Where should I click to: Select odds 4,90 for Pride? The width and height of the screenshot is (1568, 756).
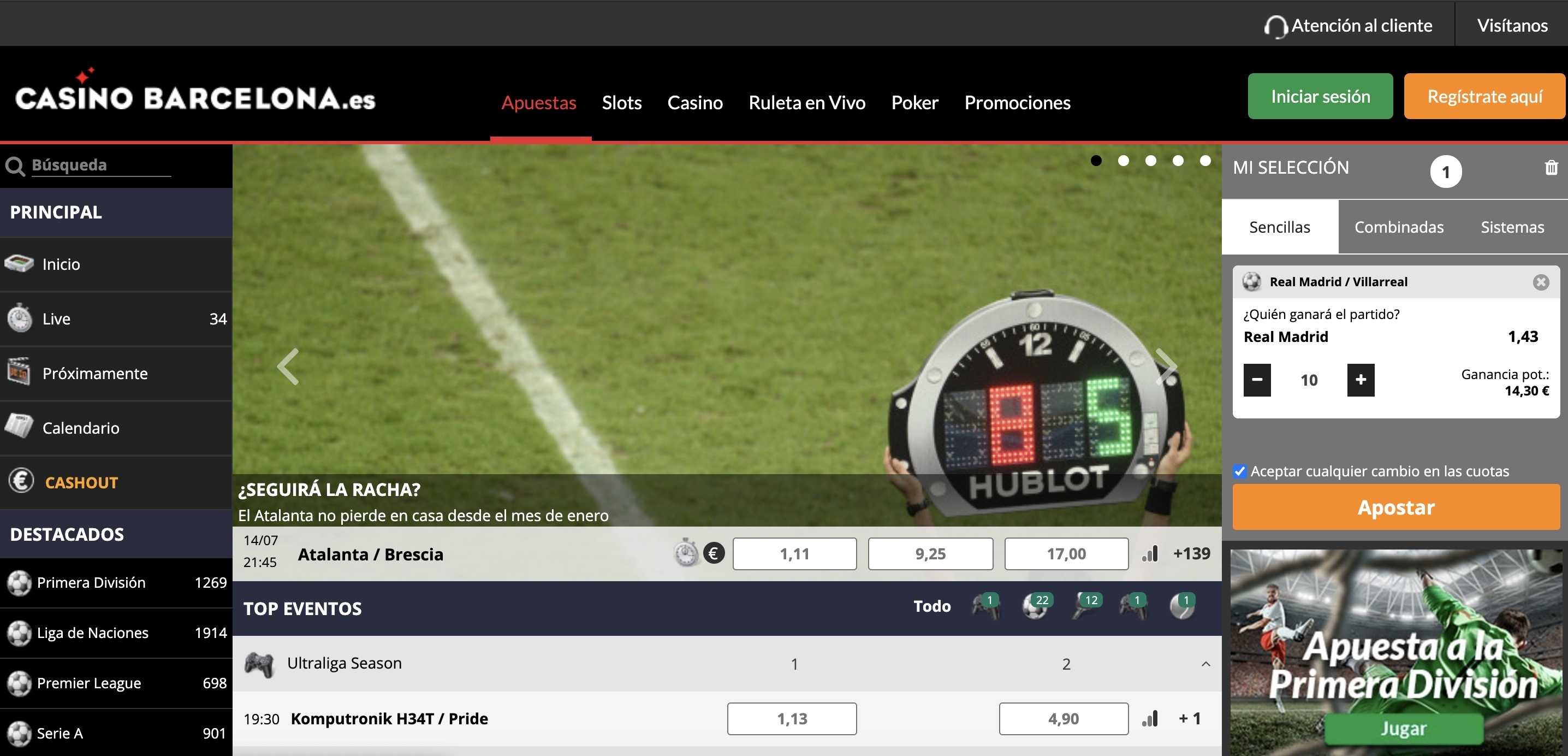coord(1064,718)
